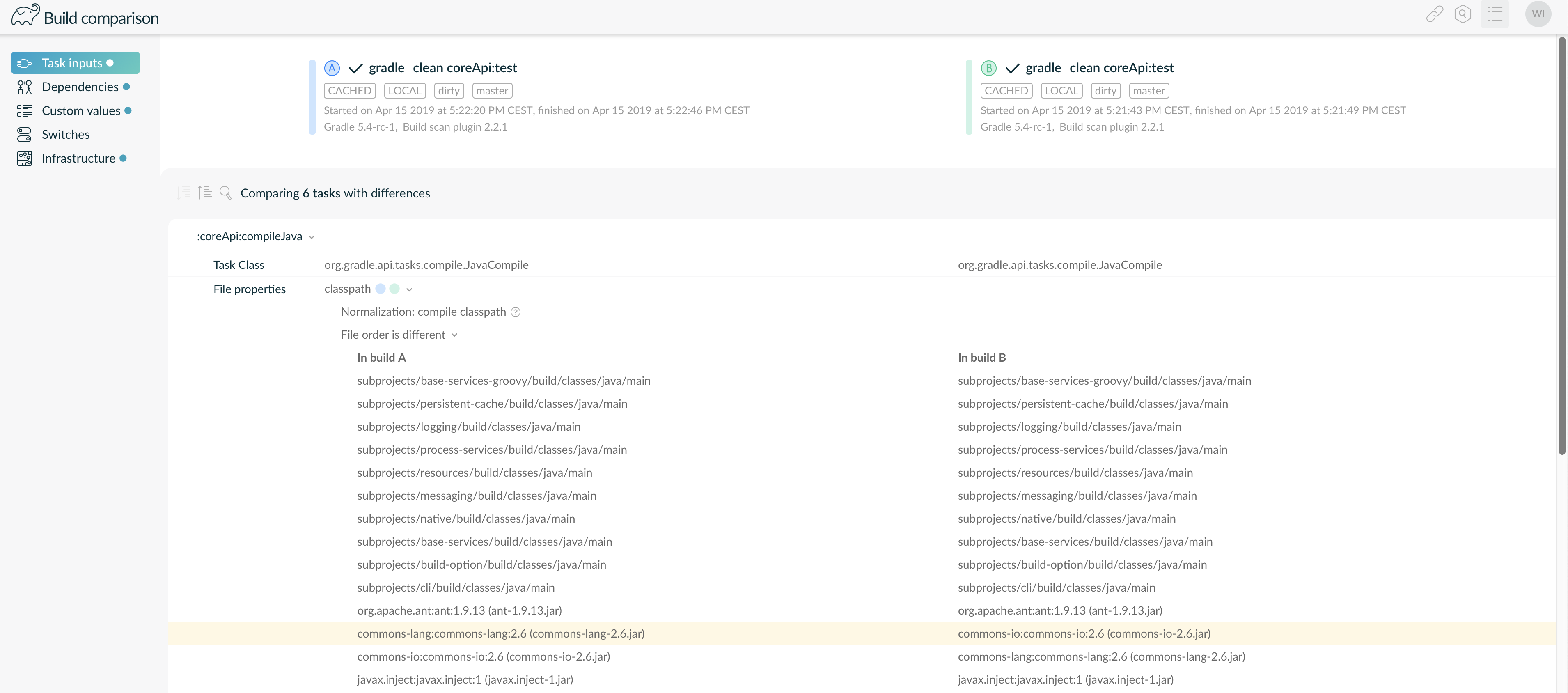
Task: Click build A circle badge
Action: tap(332, 68)
